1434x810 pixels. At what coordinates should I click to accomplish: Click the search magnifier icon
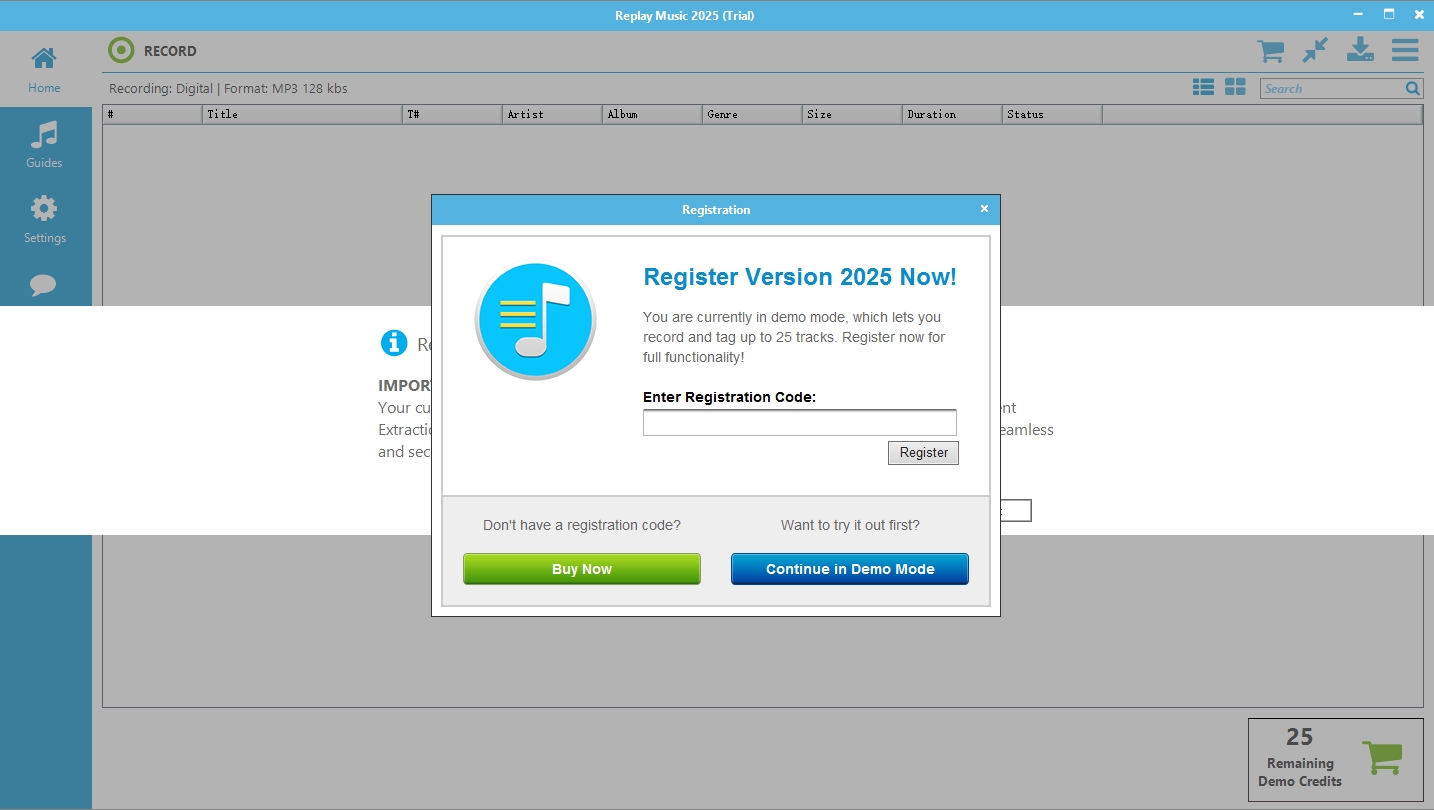click(1413, 89)
